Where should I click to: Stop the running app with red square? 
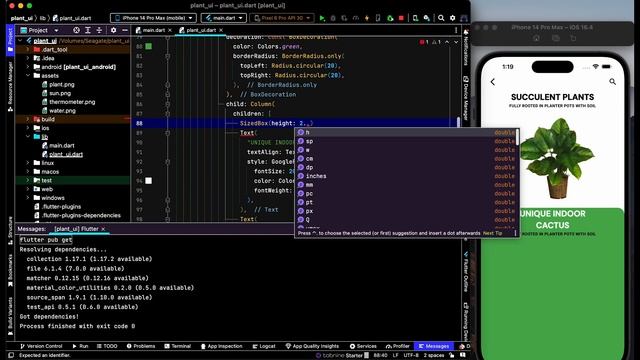[401, 18]
